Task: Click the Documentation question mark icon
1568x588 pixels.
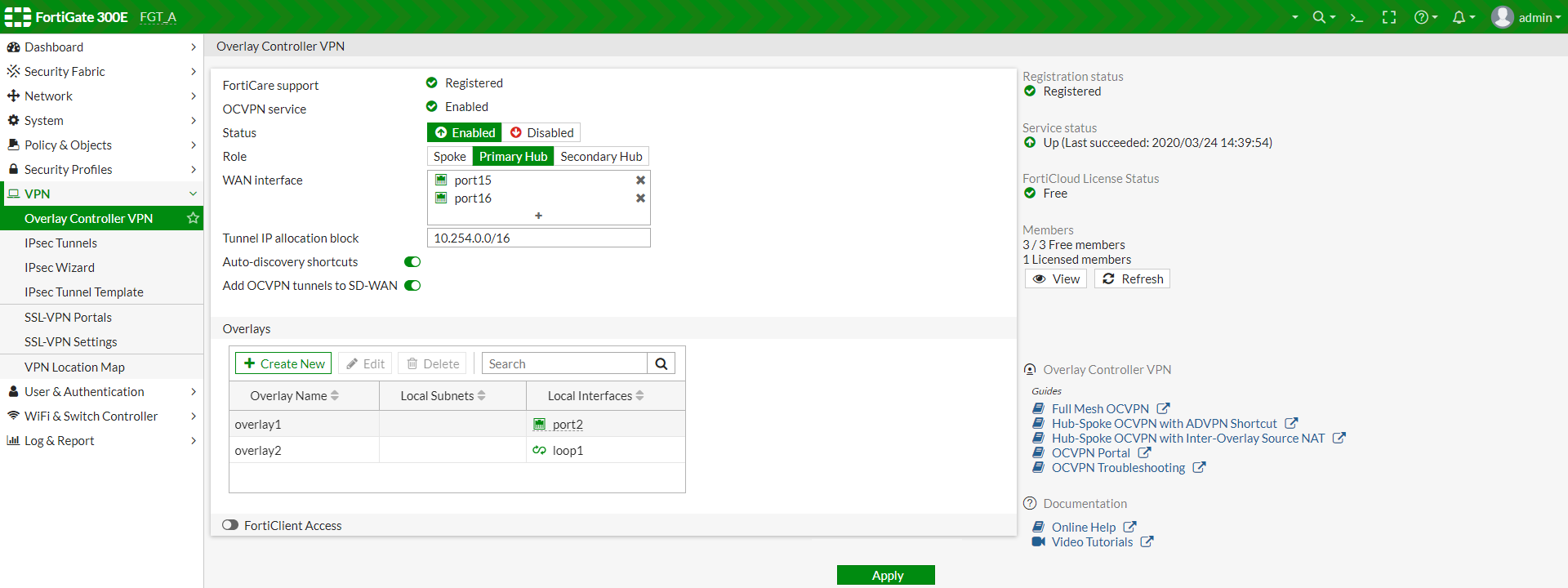Action: point(1030,503)
